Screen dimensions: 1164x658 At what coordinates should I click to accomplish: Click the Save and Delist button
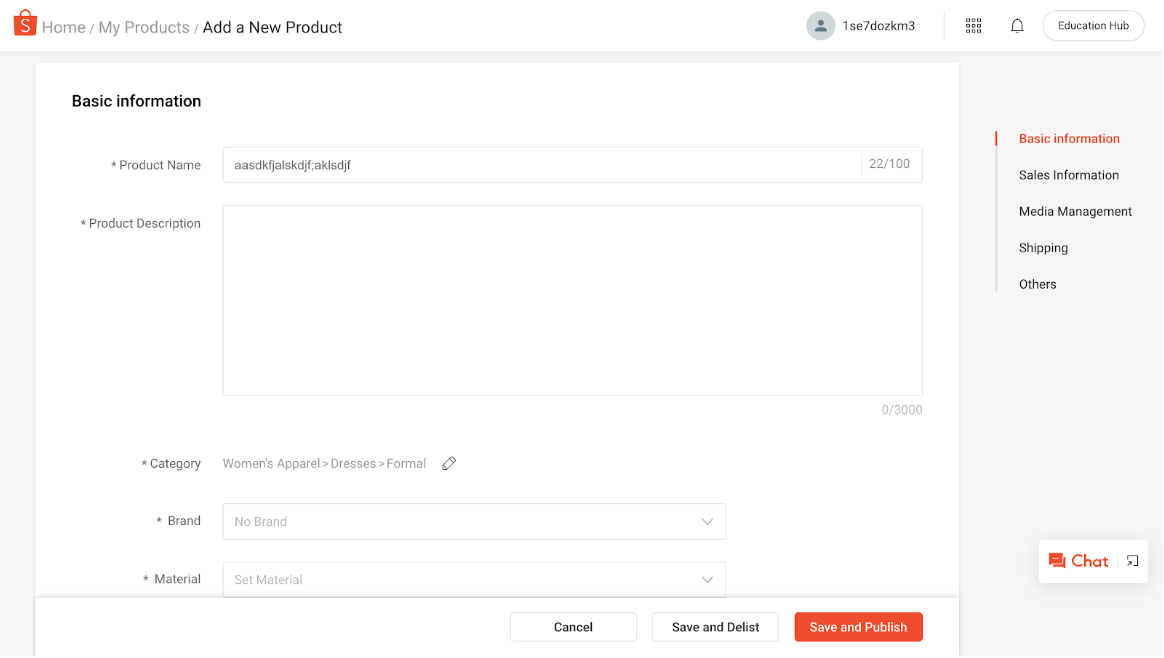[715, 626]
